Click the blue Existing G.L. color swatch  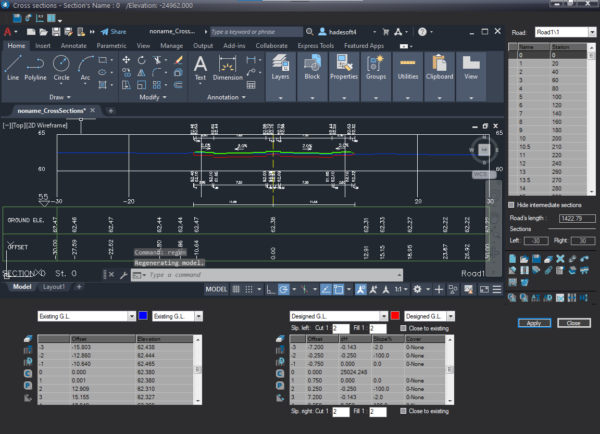tap(143, 316)
